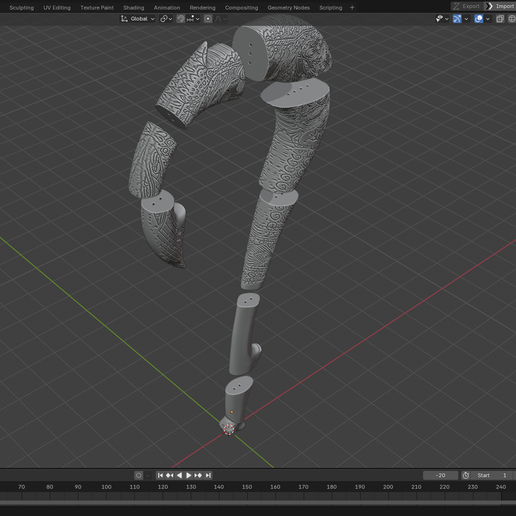Open the snapping options dropdown
Viewport: 516px width, 516px height.
coord(193,19)
